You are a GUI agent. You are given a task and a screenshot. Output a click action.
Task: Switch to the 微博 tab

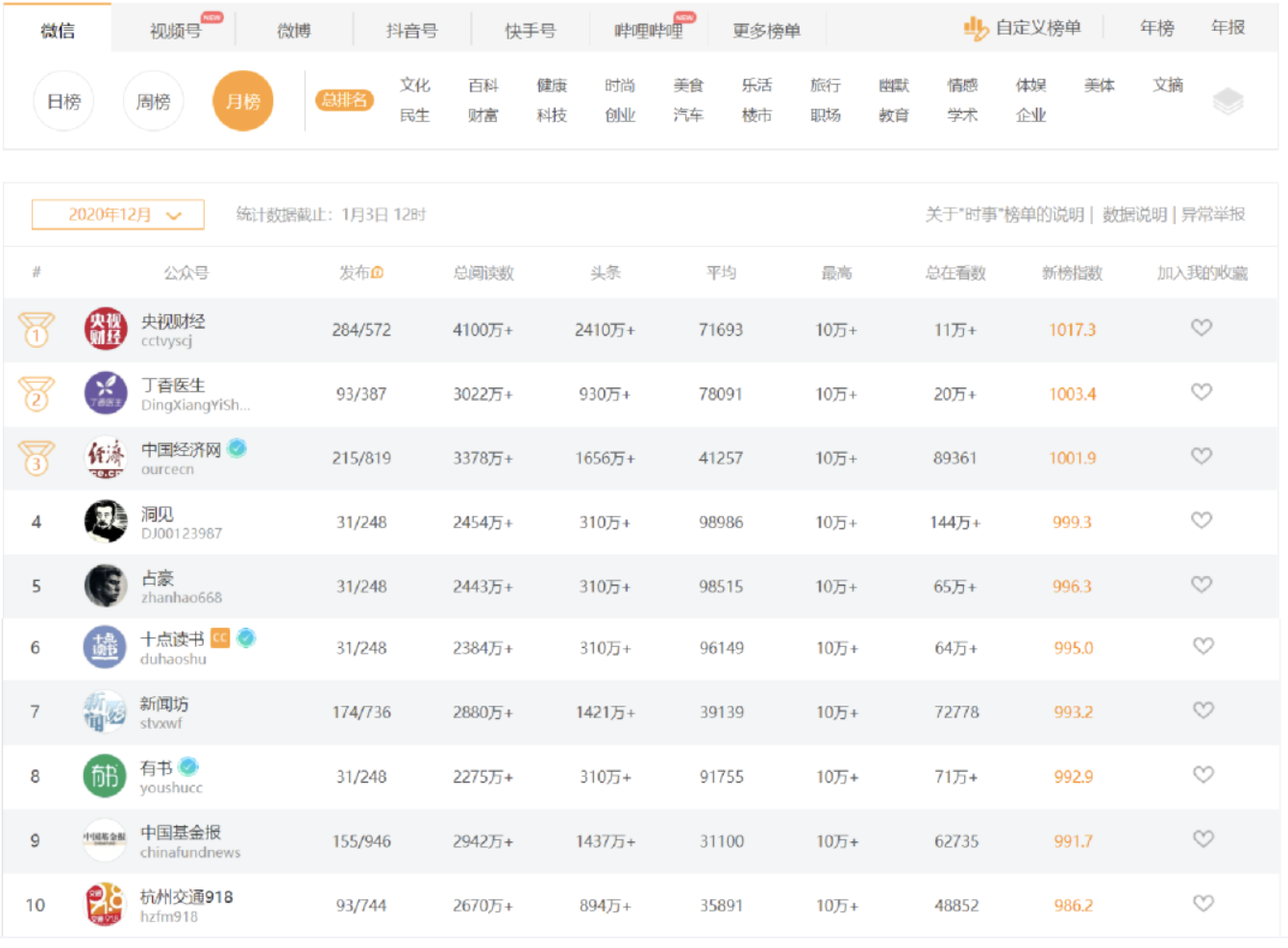(x=294, y=31)
